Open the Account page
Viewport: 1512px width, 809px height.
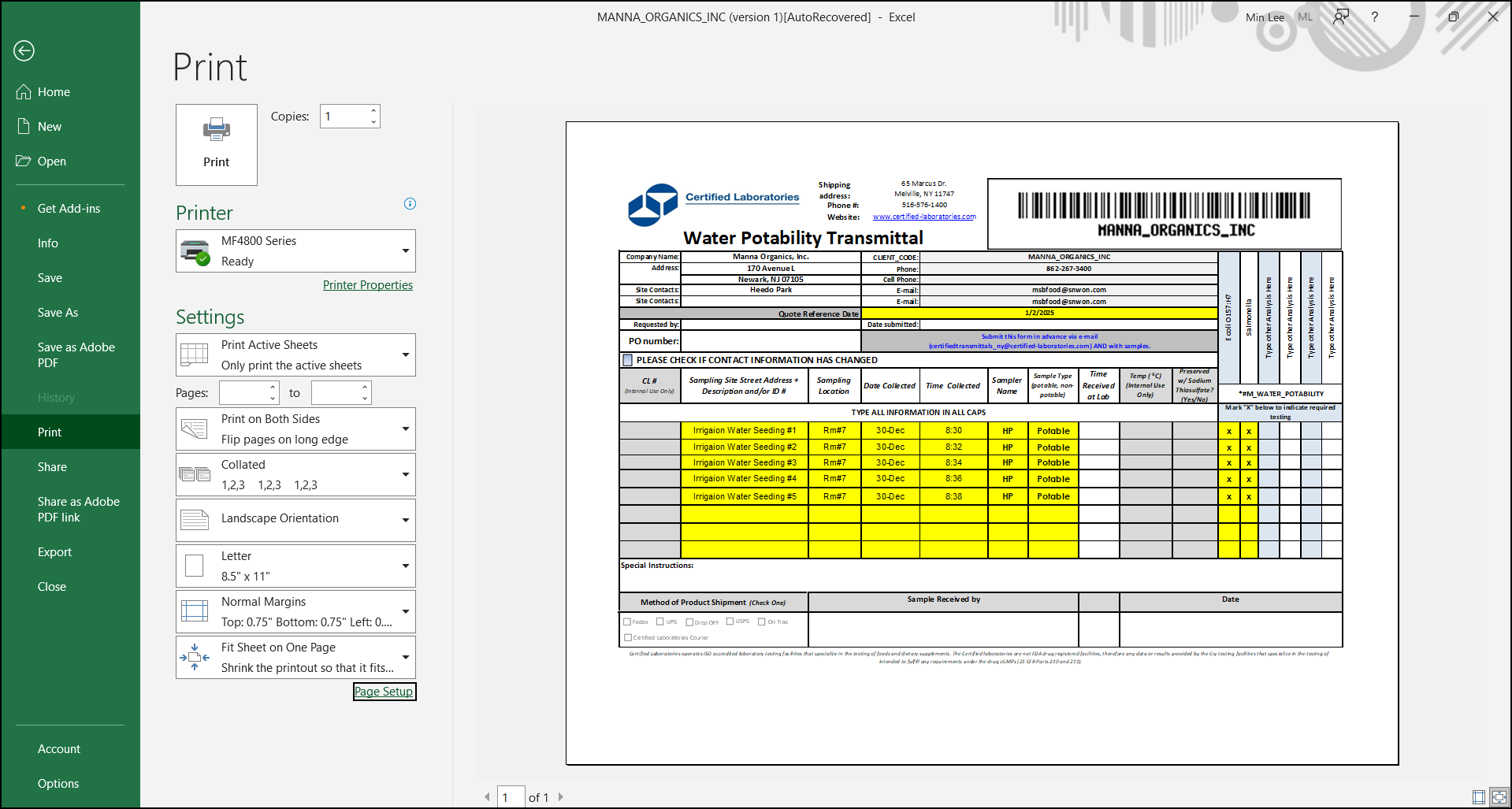(x=70, y=749)
